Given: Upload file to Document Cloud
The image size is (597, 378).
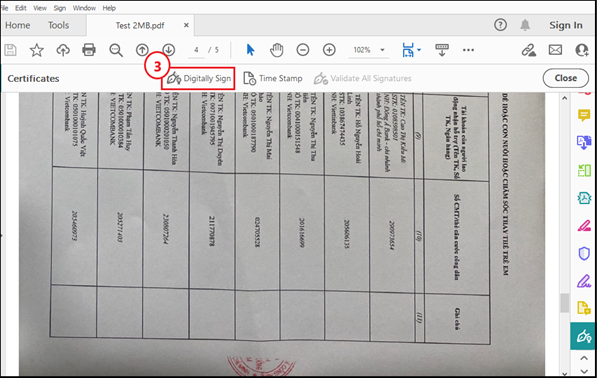Looking at the screenshot, I should (x=63, y=50).
